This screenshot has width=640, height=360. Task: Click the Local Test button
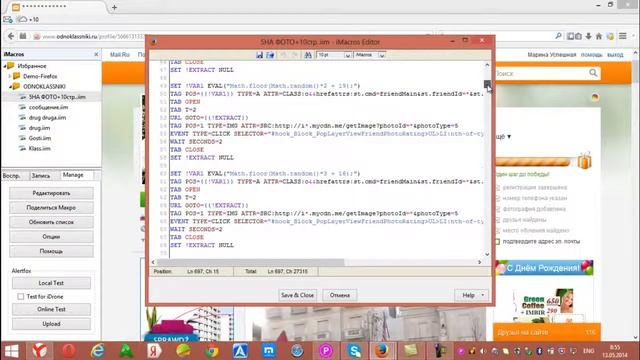coord(51,283)
